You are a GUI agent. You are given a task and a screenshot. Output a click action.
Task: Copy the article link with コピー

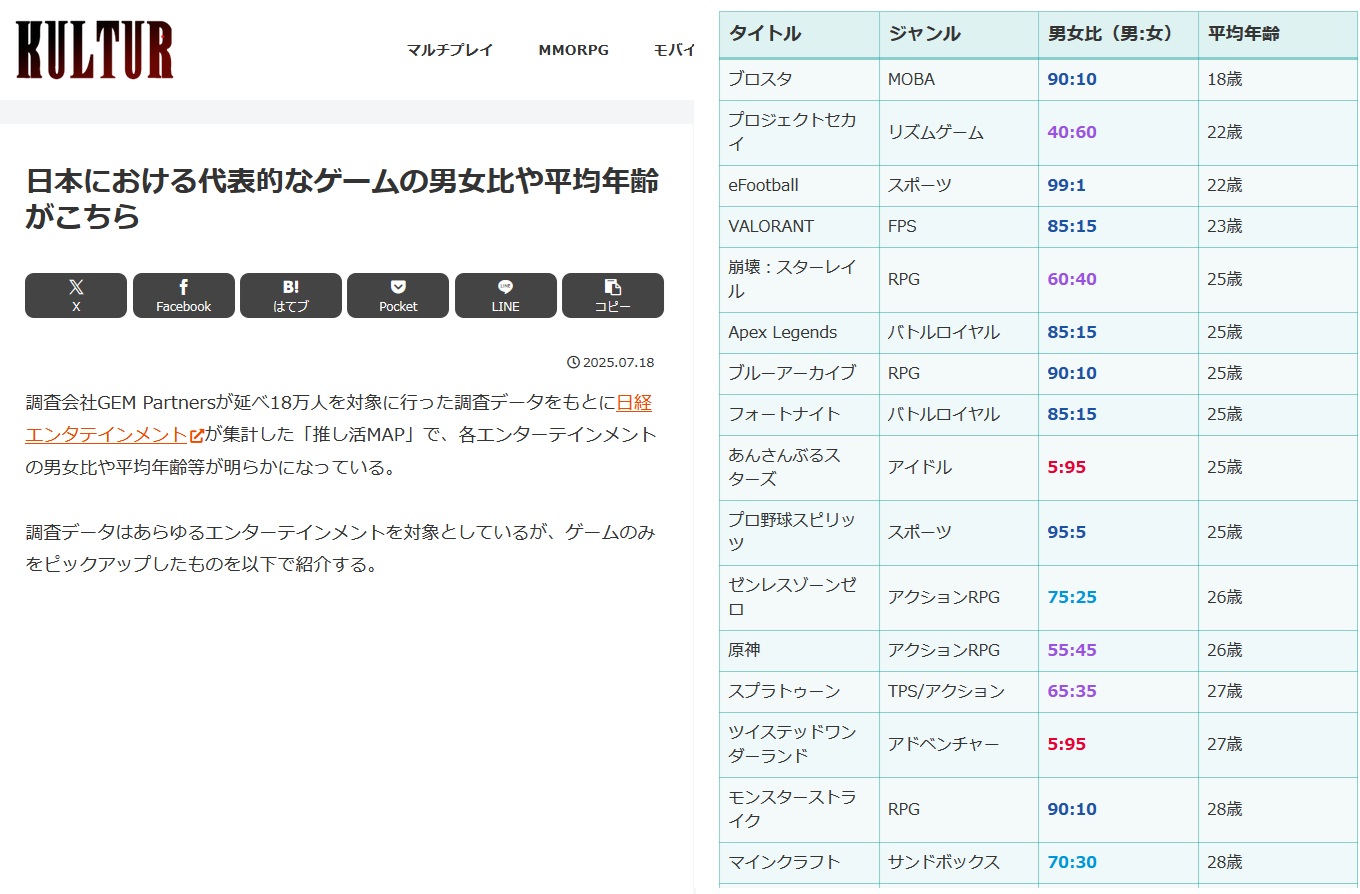613,296
